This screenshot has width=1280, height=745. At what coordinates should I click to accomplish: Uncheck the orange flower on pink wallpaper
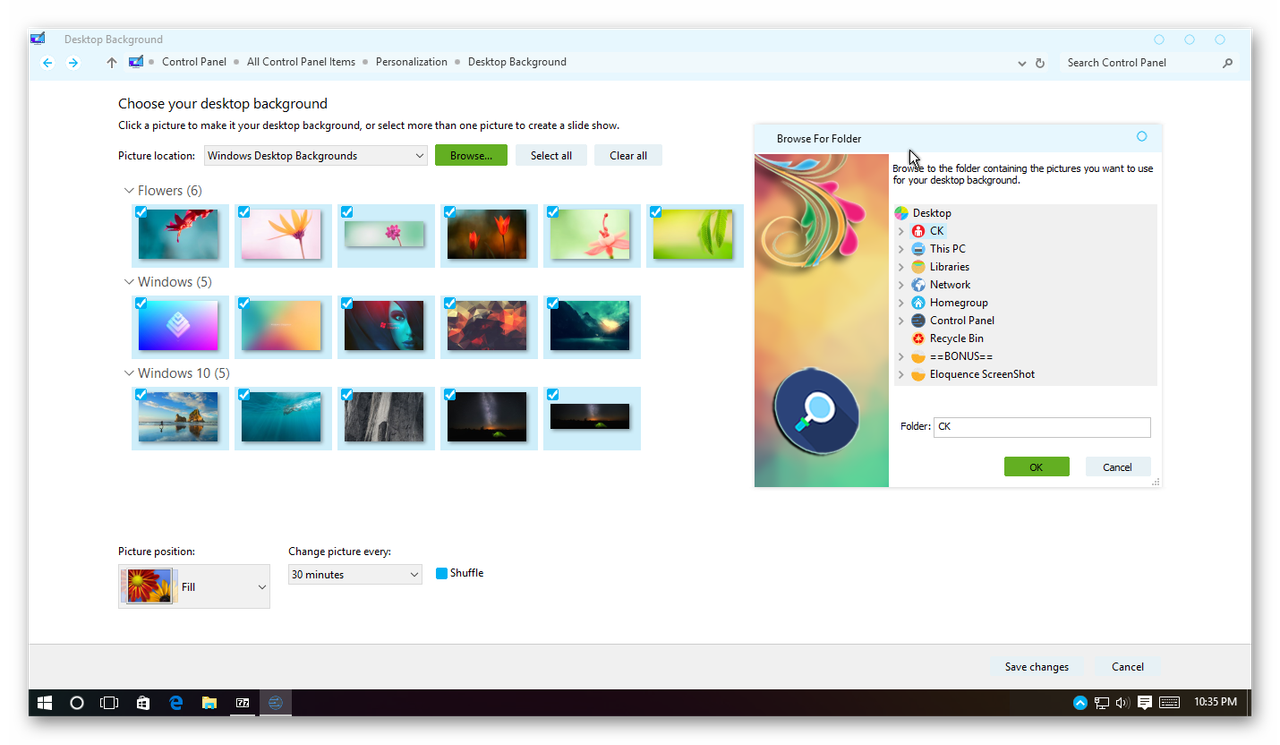point(244,212)
